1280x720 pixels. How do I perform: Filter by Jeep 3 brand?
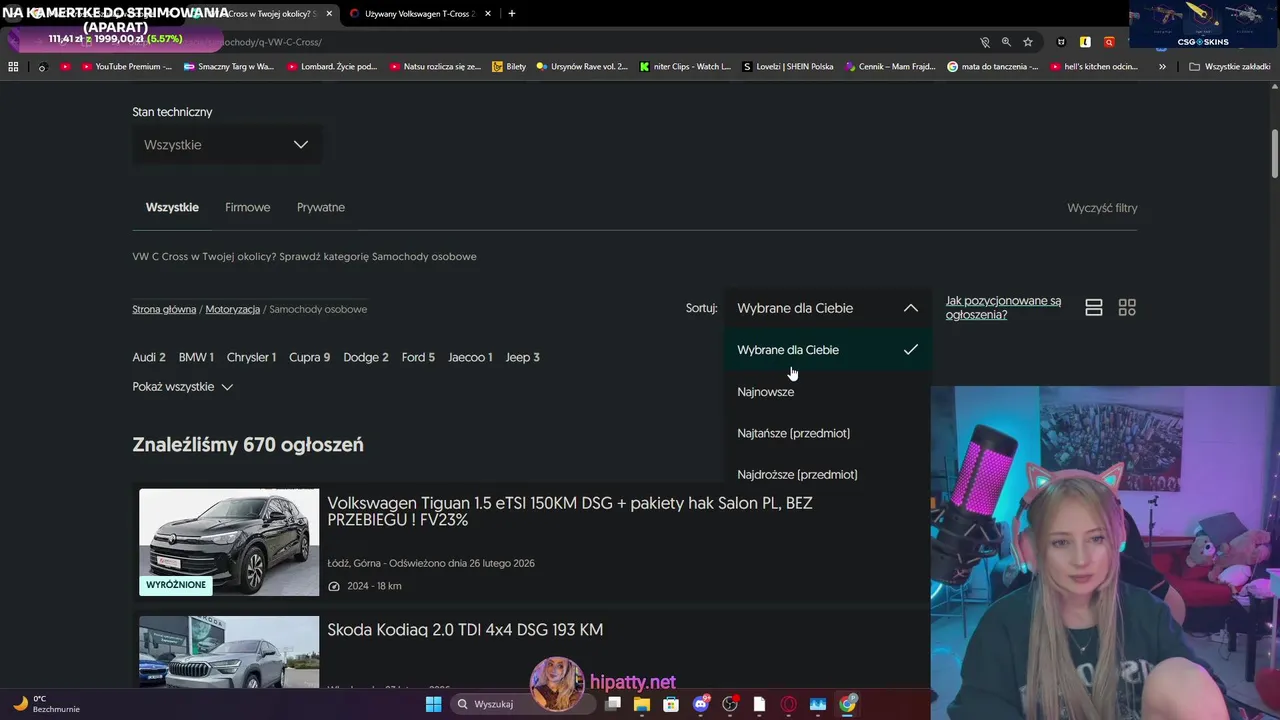523,357
